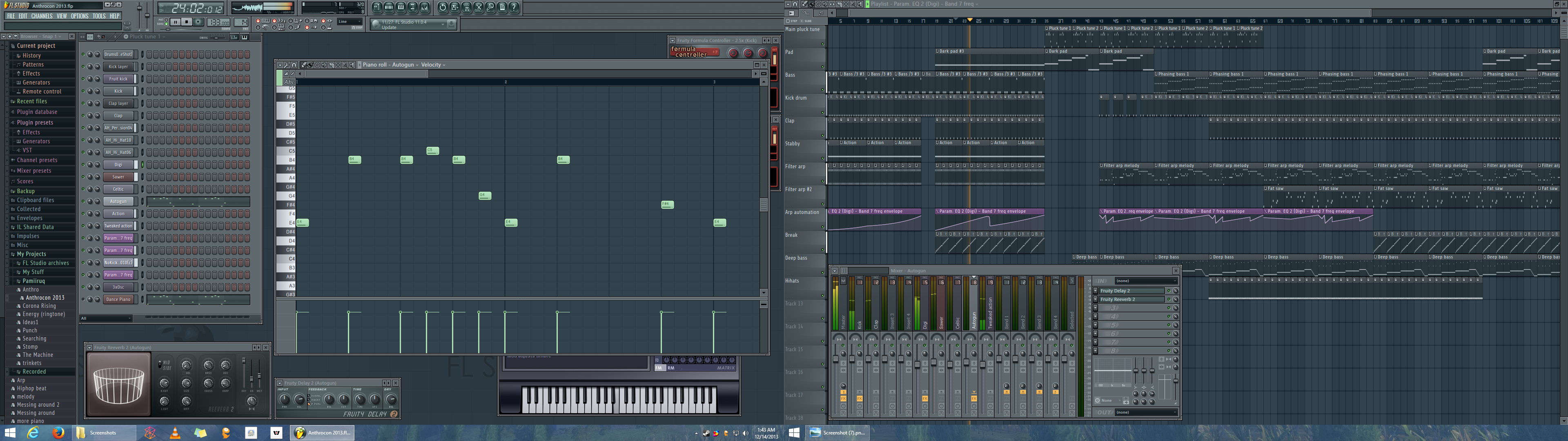Image resolution: width=1568 pixels, height=441 pixels.
Task: Expand the Patterns browser folder
Action: tap(33, 65)
